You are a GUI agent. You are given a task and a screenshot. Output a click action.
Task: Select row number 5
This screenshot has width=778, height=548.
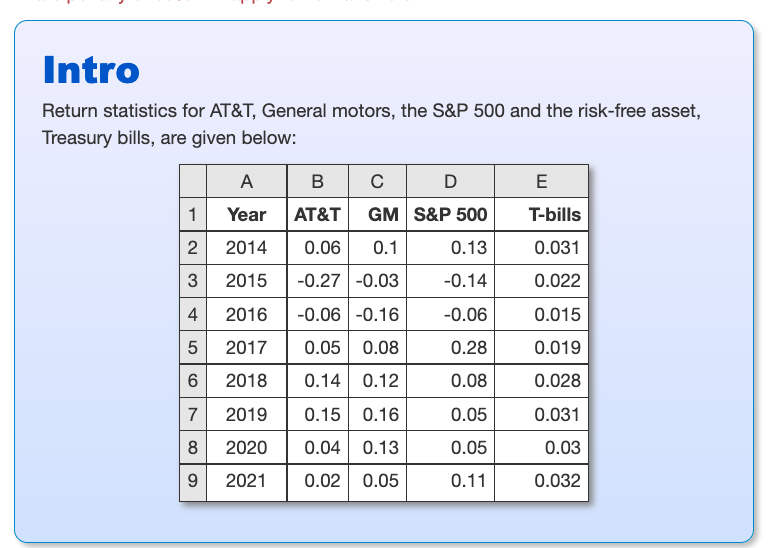[x=193, y=347]
